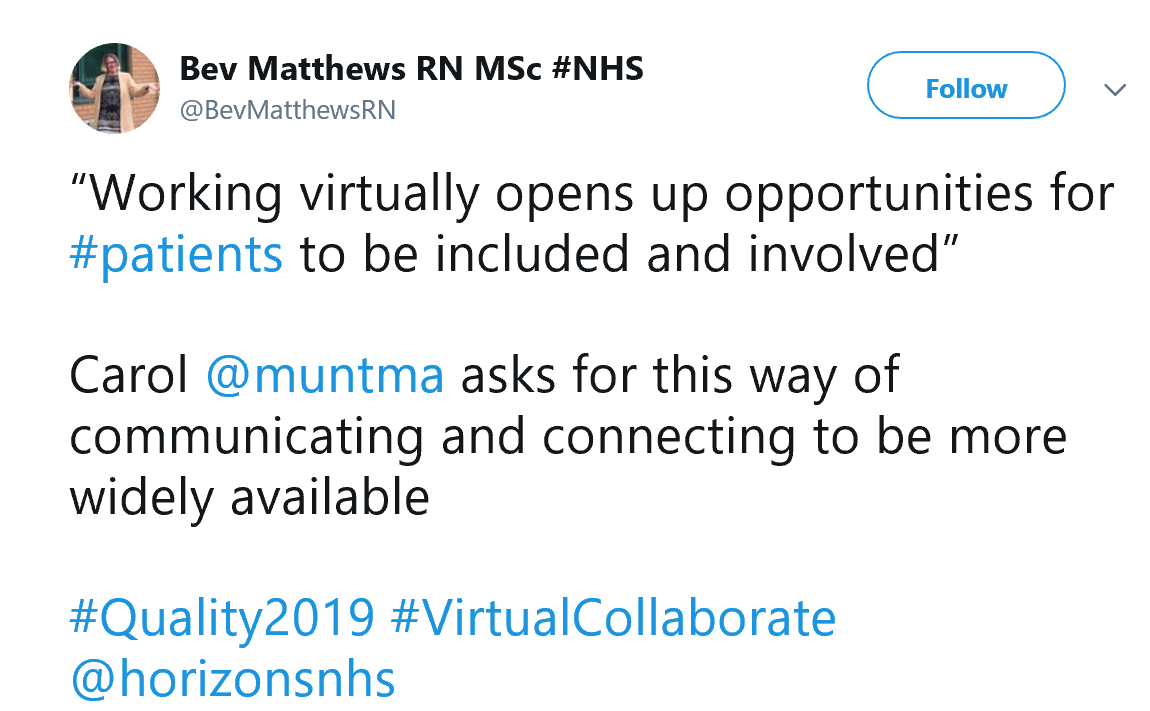Open the #VirtualCollaborate hashtag
1150x711 pixels.
point(613,618)
